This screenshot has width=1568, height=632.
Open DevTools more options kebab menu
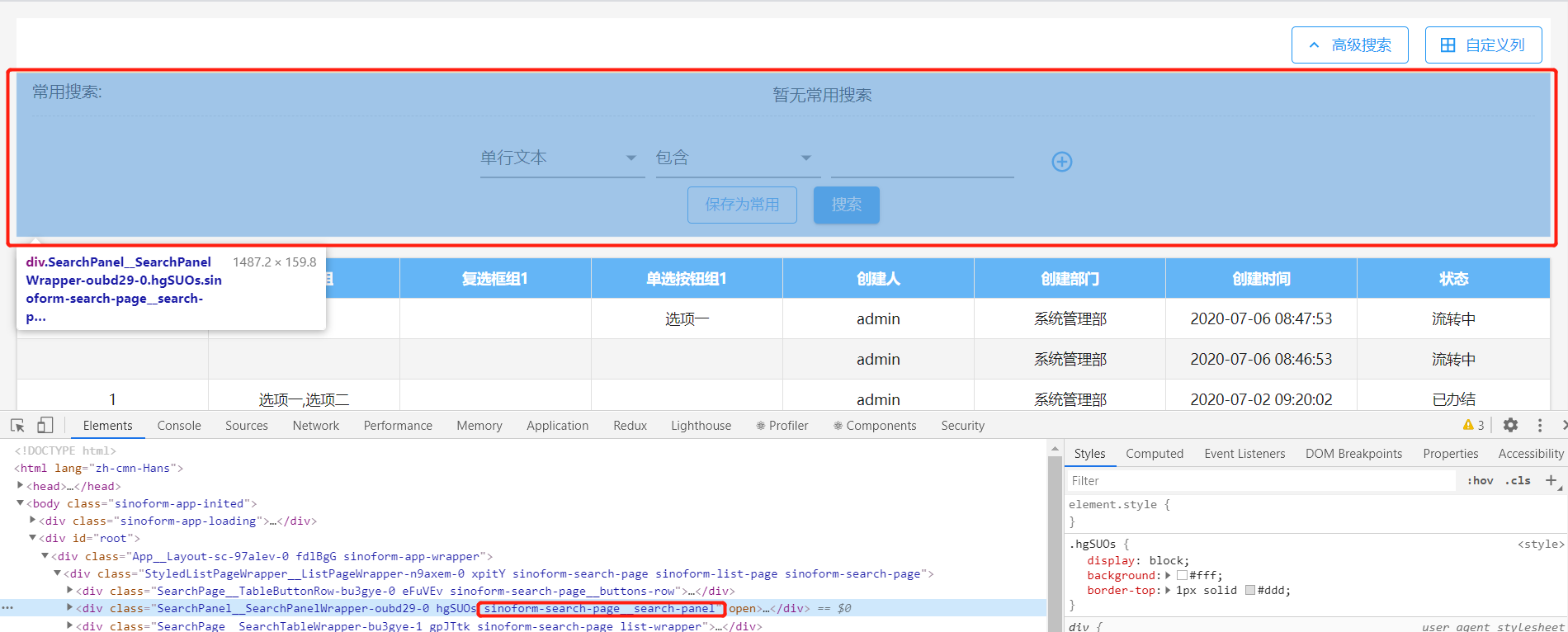[1540, 425]
